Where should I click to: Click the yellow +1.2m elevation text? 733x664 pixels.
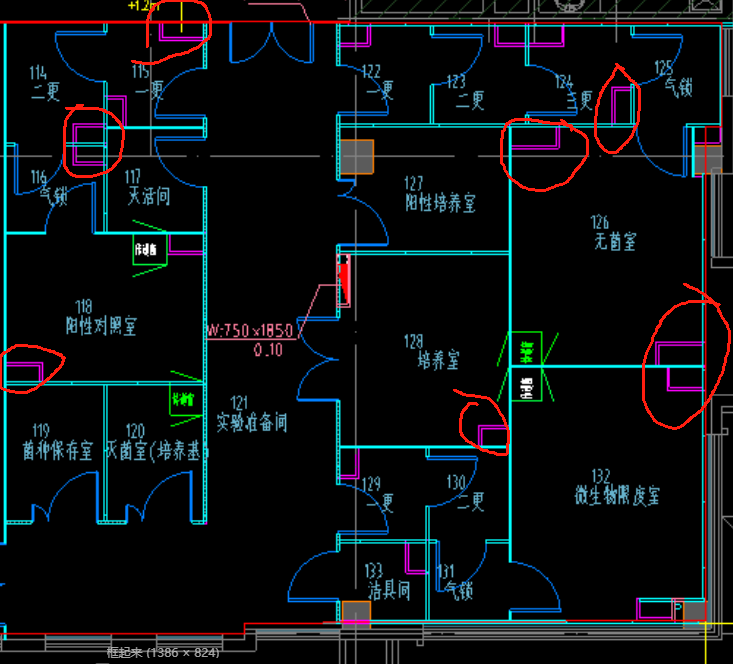point(144,6)
